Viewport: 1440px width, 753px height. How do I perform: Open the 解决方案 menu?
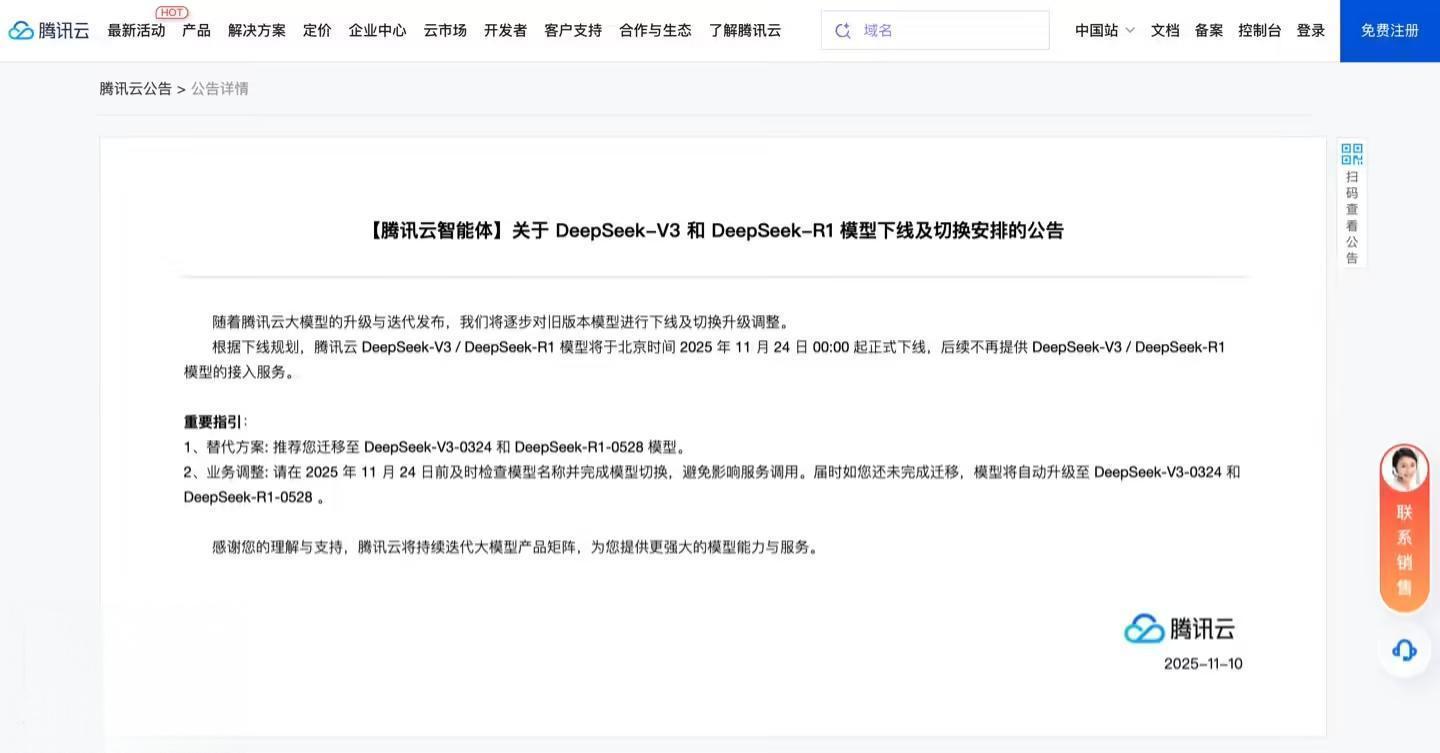point(257,31)
